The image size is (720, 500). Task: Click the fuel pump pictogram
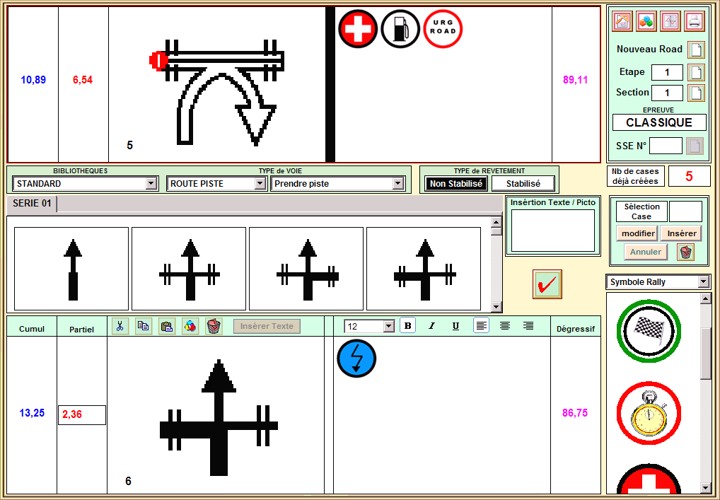[x=399, y=29]
